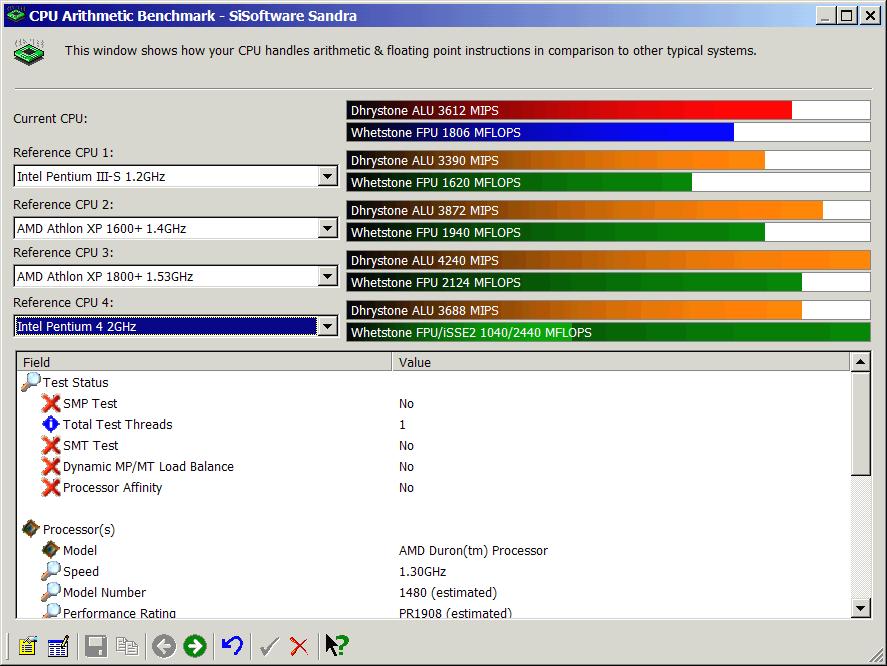Click the yellow notepad icon in toolbar
This screenshot has width=887, height=666.
pyautogui.click(x=27, y=646)
